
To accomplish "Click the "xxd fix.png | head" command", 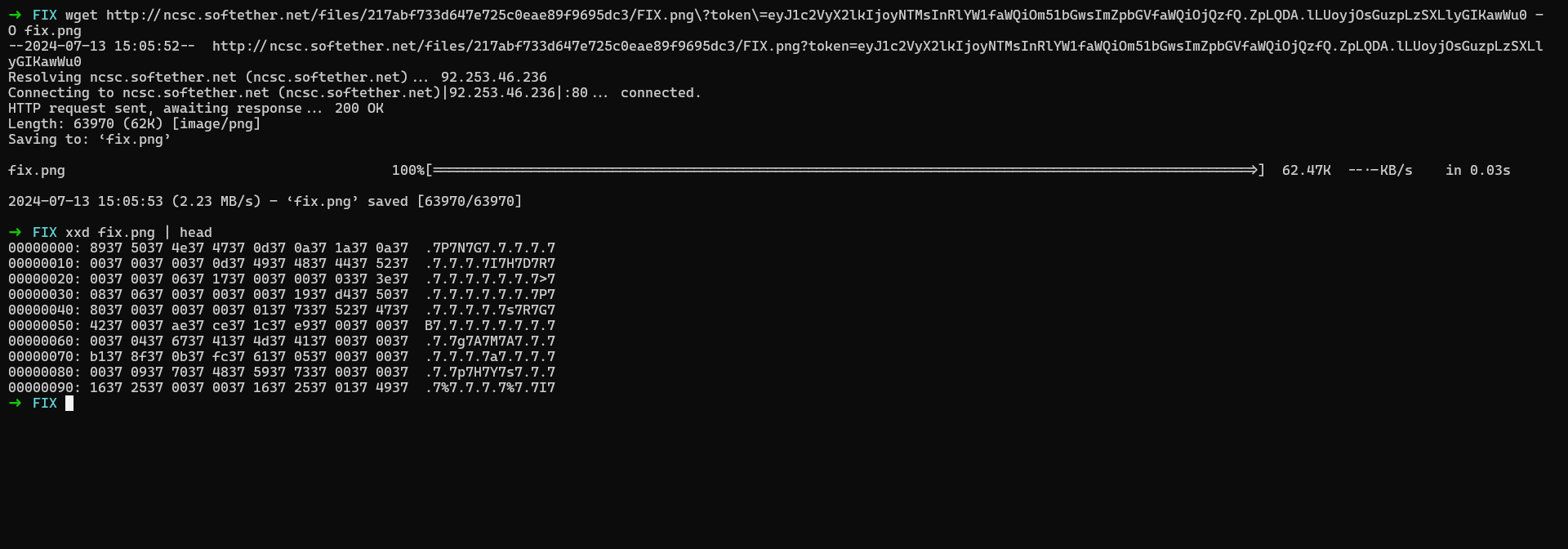I will coord(138,232).
